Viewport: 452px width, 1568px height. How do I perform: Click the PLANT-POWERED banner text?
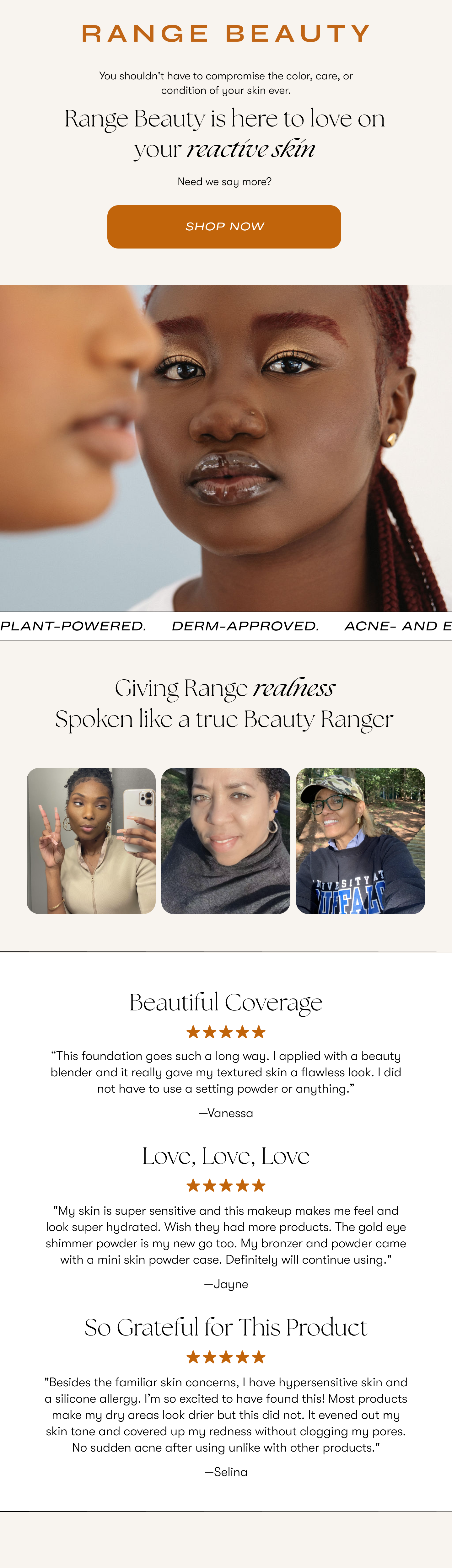point(73,626)
